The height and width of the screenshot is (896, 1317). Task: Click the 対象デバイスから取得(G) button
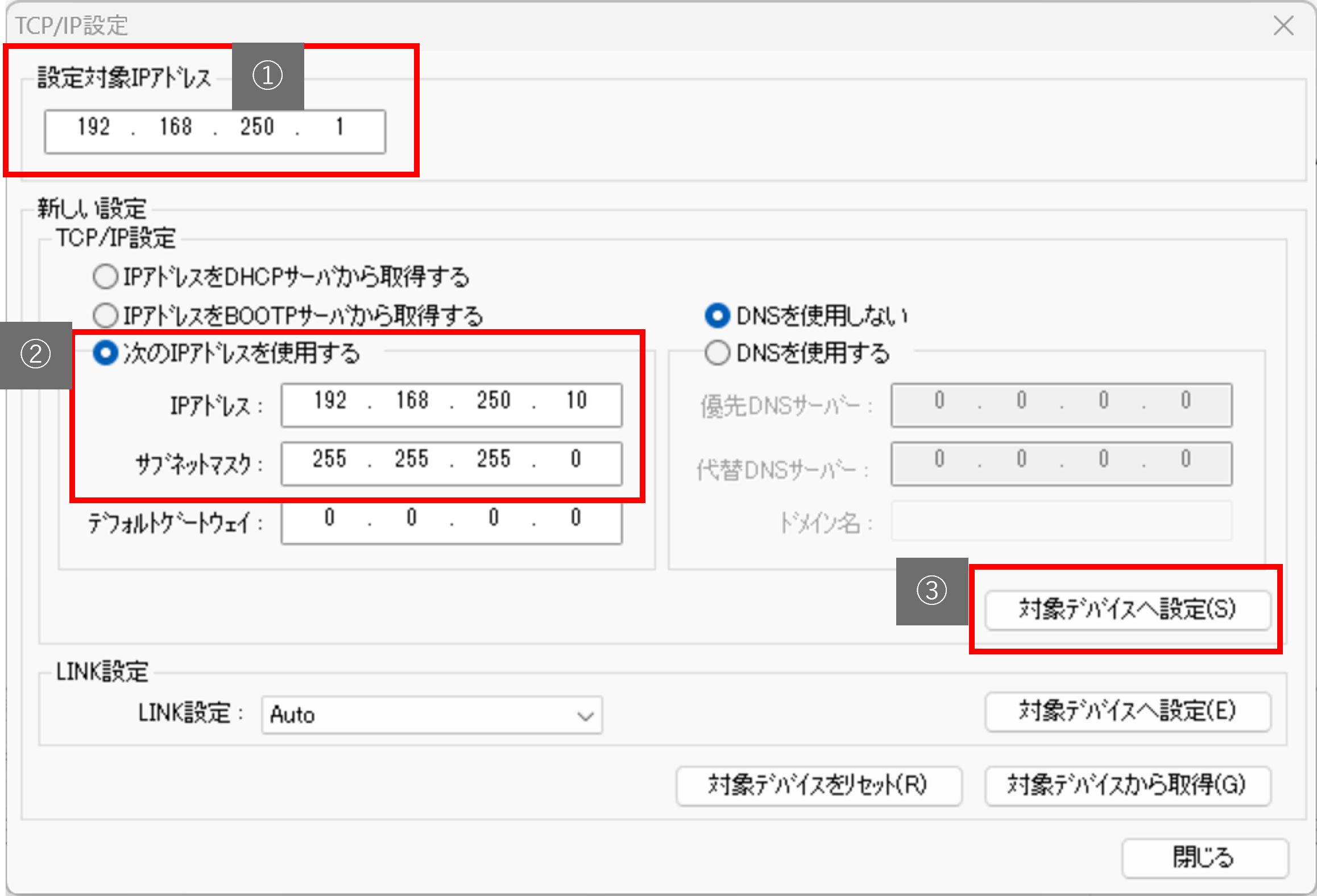pyautogui.click(x=1129, y=786)
